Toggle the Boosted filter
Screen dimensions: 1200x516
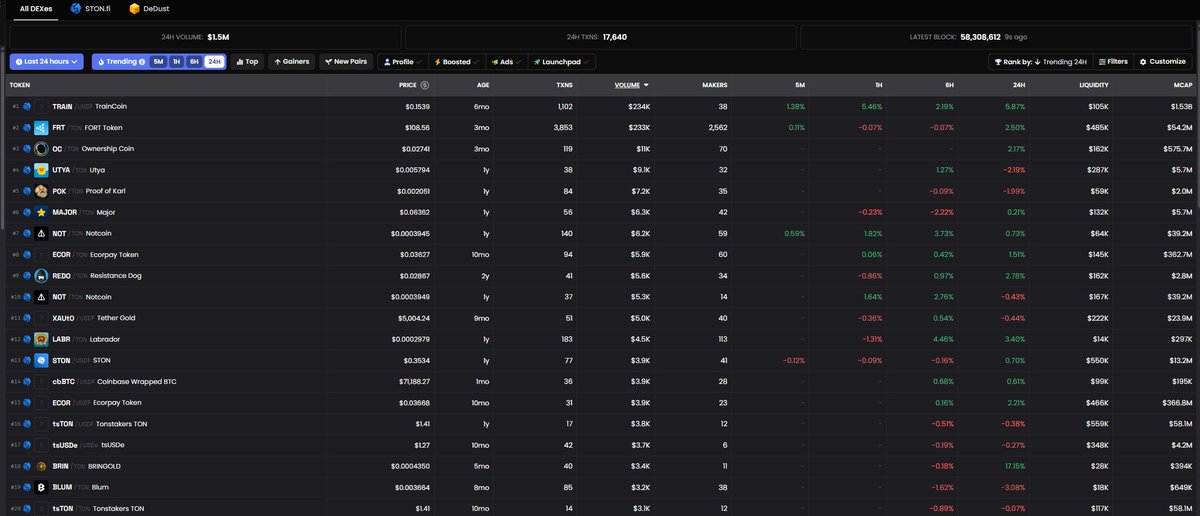(459, 61)
